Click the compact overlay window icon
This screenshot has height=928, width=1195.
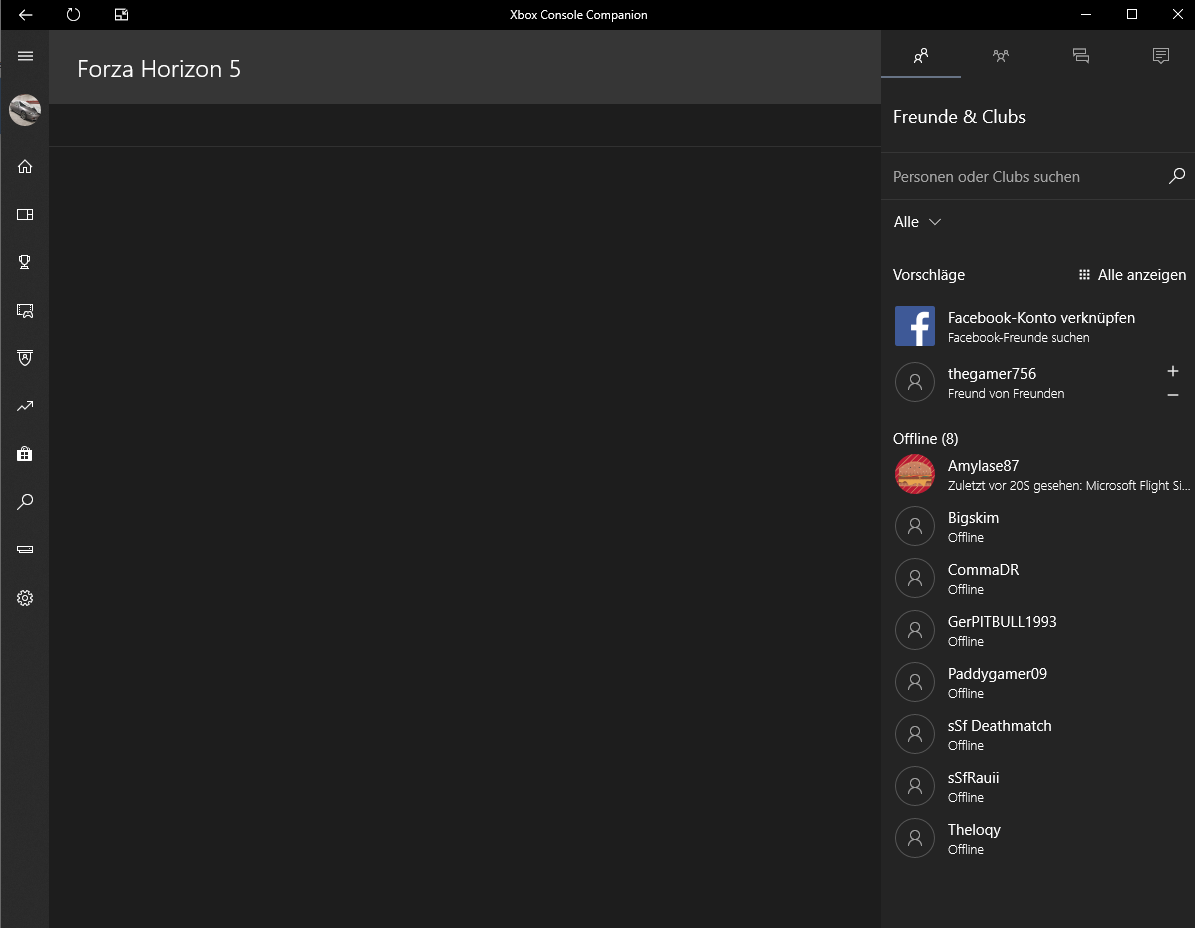tap(121, 14)
